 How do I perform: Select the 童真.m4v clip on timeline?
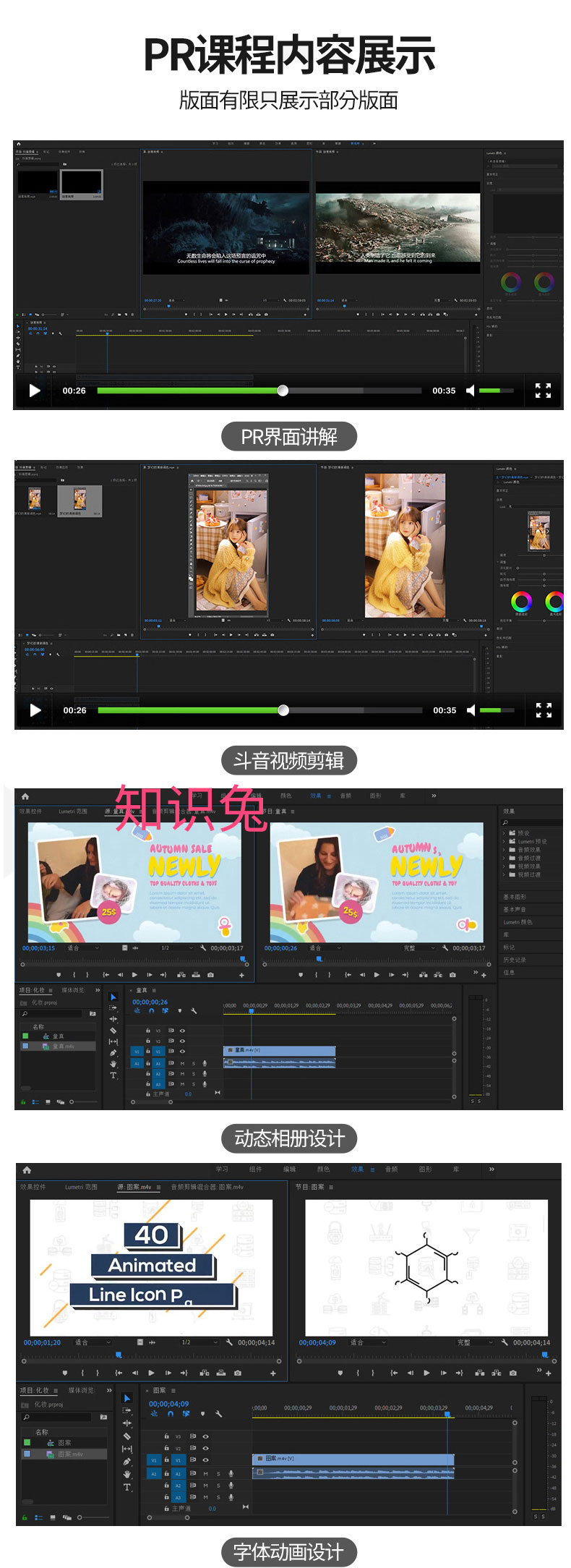(280, 1050)
